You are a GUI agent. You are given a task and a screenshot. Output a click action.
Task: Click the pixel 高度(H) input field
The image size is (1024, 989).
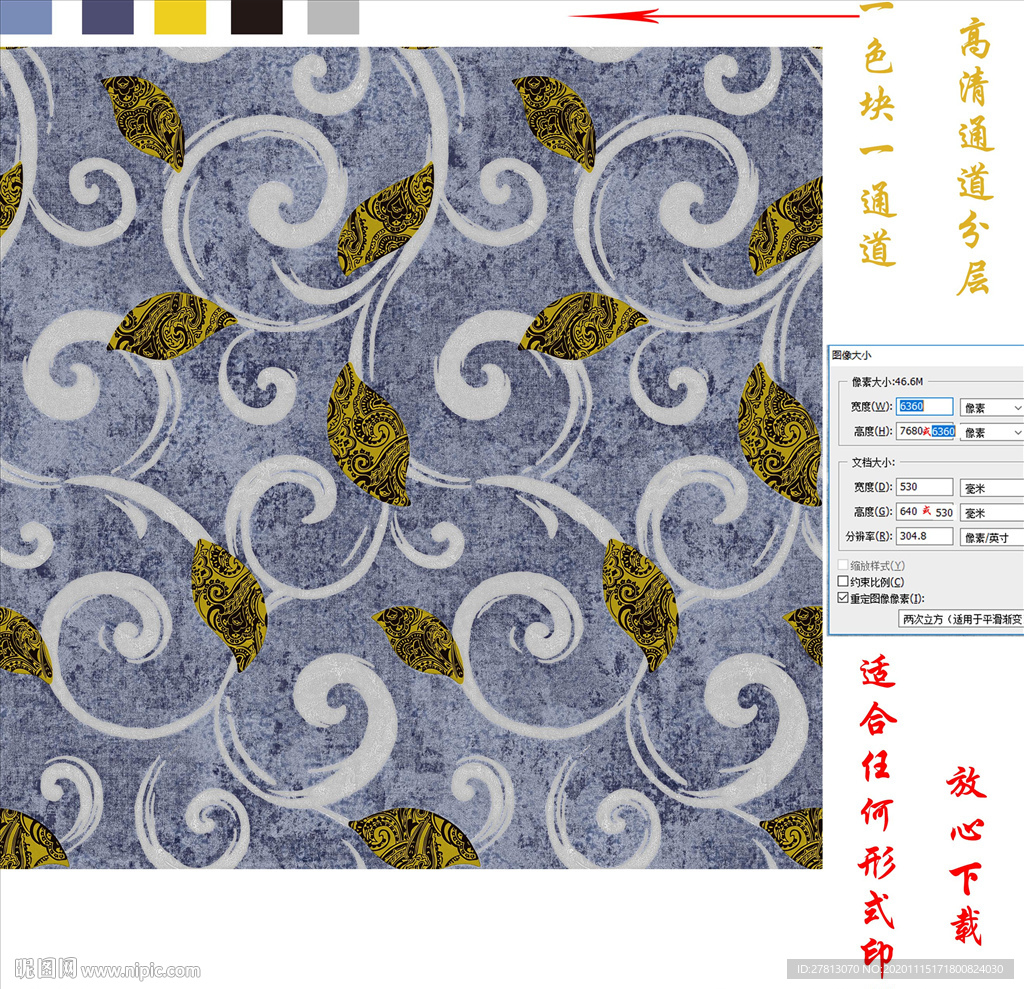tap(925, 431)
